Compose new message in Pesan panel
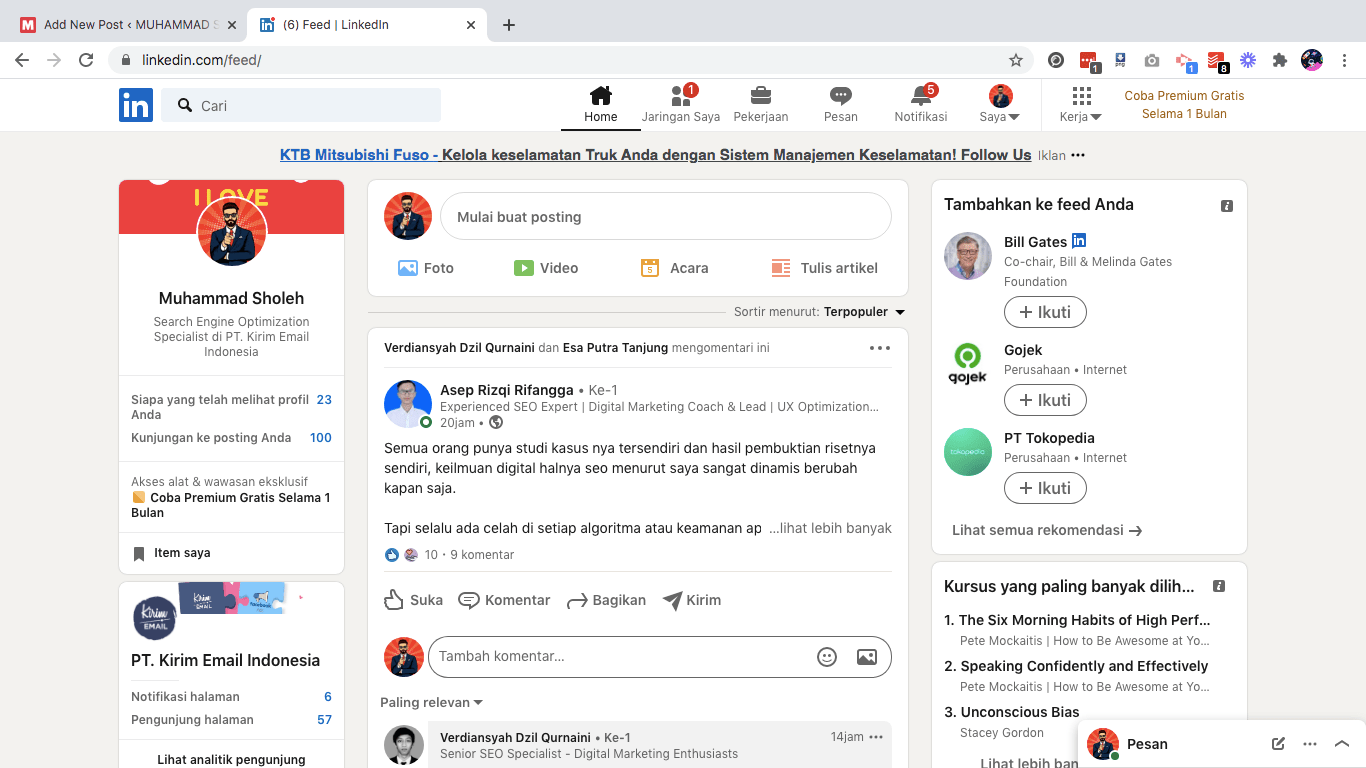The width and height of the screenshot is (1366, 768). [1278, 744]
